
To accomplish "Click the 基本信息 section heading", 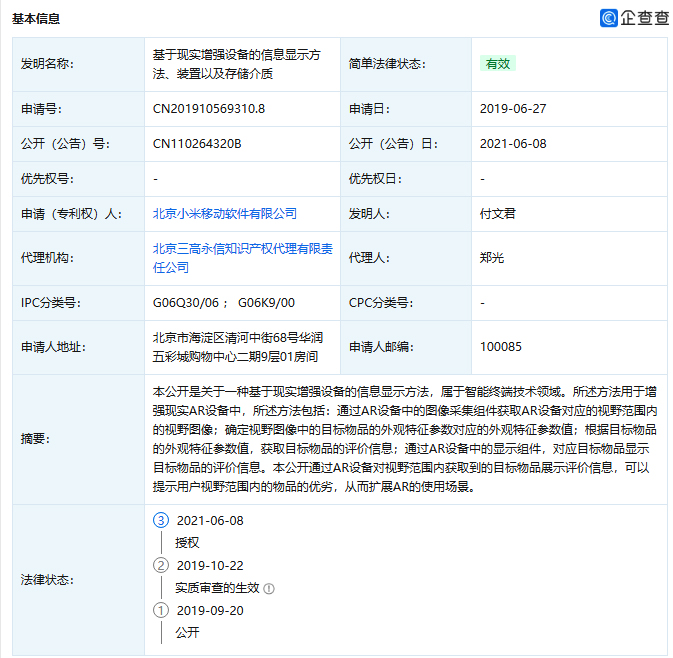I will pyautogui.click(x=35, y=18).
